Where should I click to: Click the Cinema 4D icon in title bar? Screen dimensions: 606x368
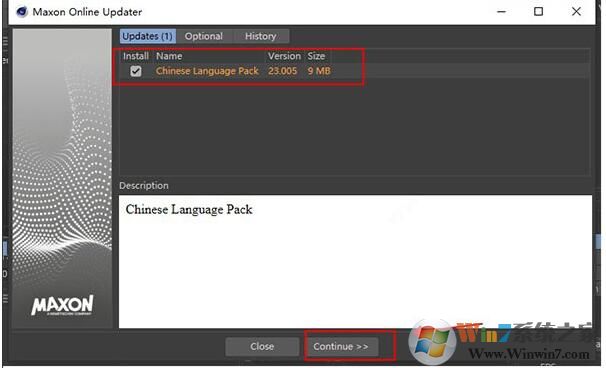[22, 12]
